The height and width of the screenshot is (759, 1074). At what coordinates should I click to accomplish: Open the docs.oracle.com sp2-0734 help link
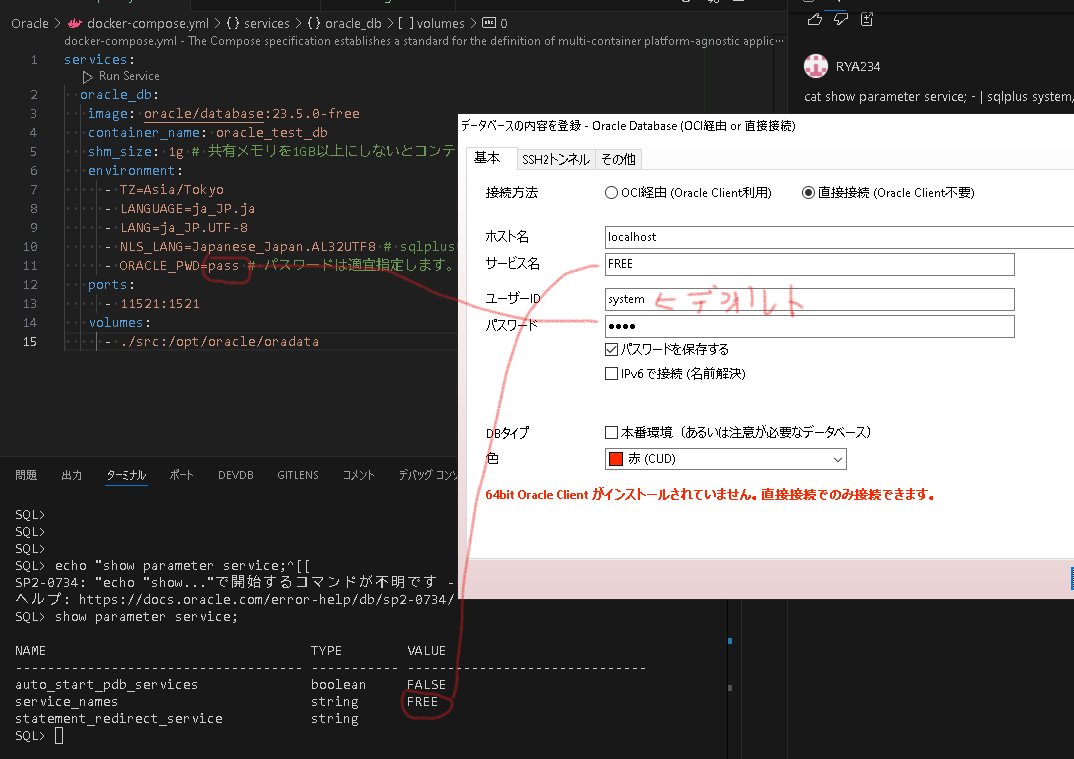point(266,599)
